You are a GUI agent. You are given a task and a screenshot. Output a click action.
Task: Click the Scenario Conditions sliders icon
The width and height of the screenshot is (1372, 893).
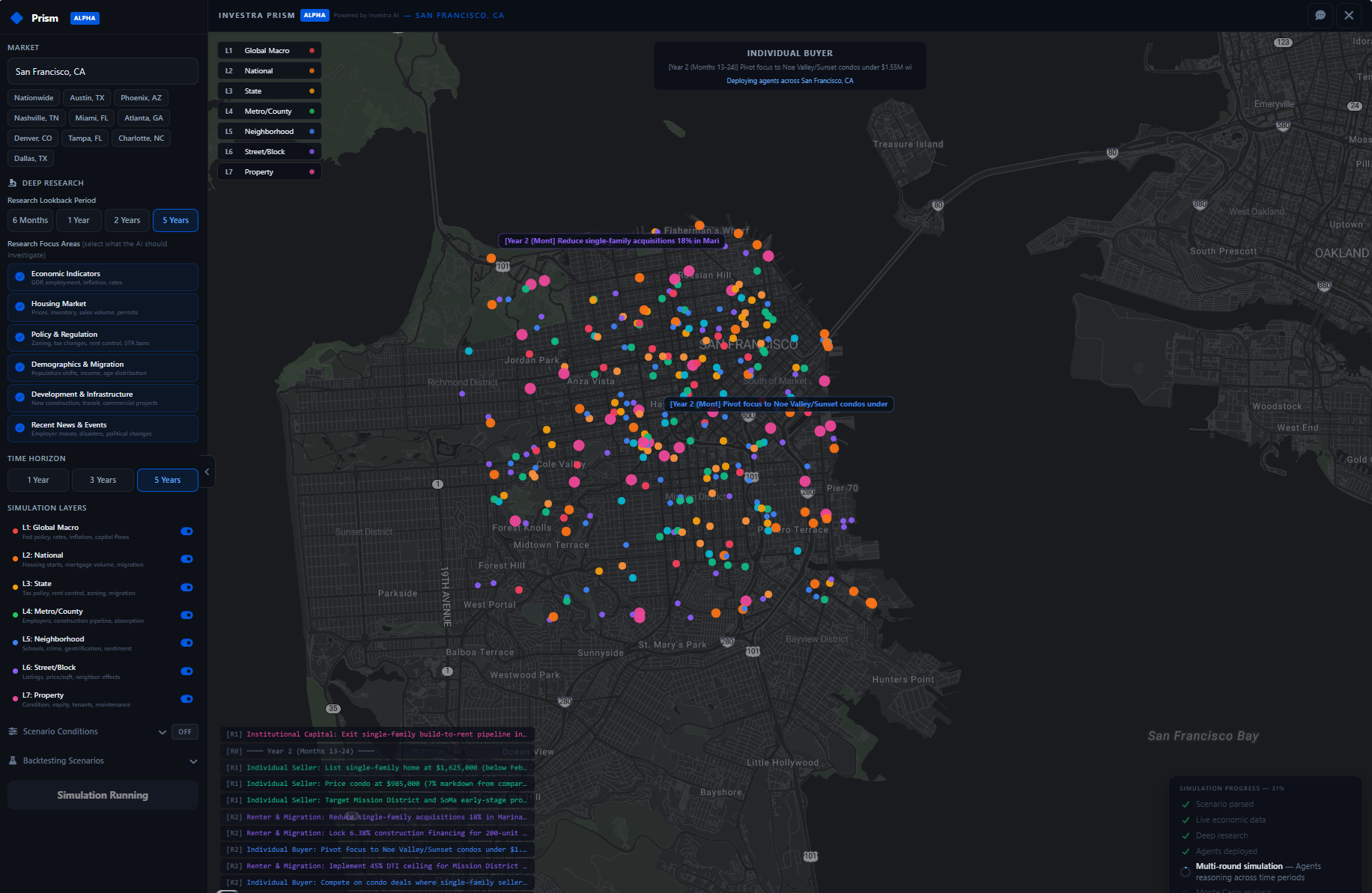(12, 731)
